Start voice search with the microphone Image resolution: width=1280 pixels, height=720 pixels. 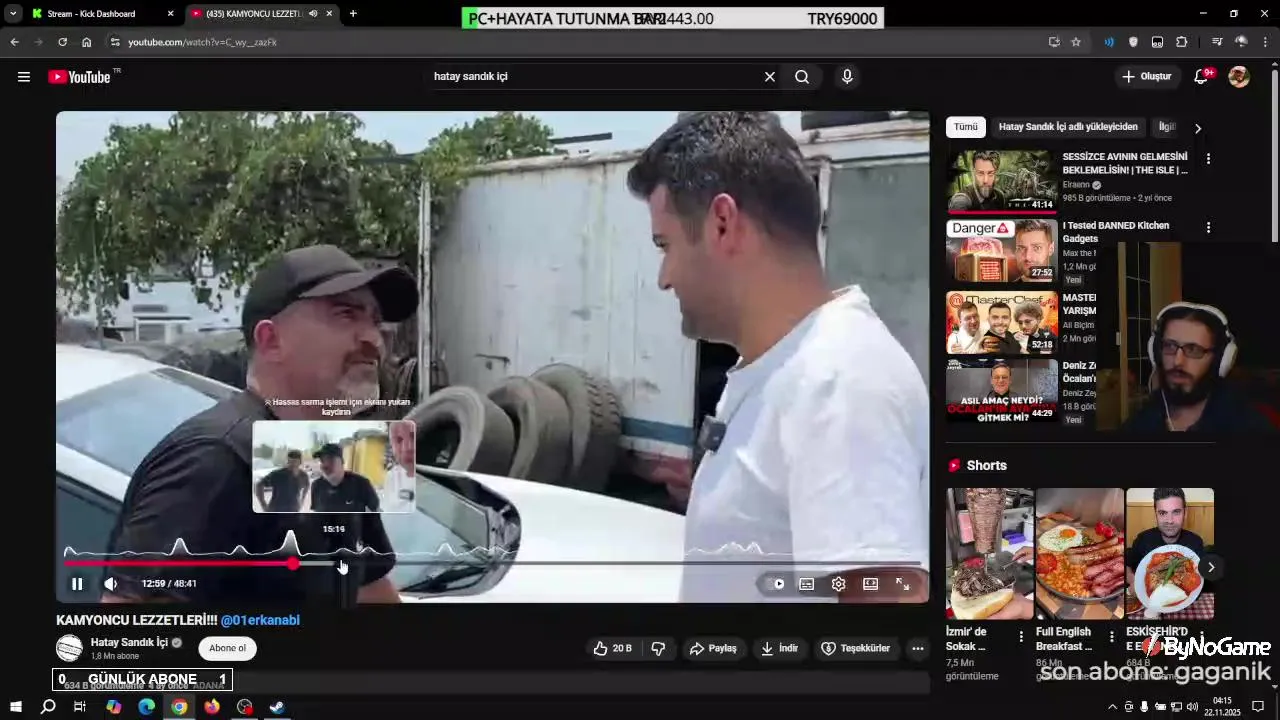point(847,77)
